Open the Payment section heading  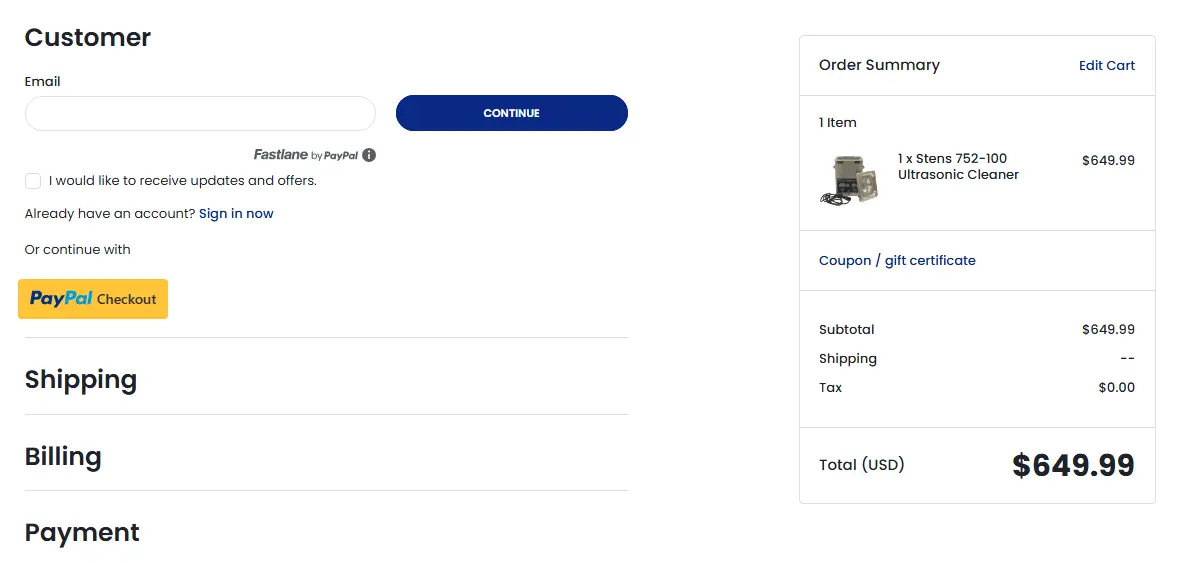click(x=83, y=532)
